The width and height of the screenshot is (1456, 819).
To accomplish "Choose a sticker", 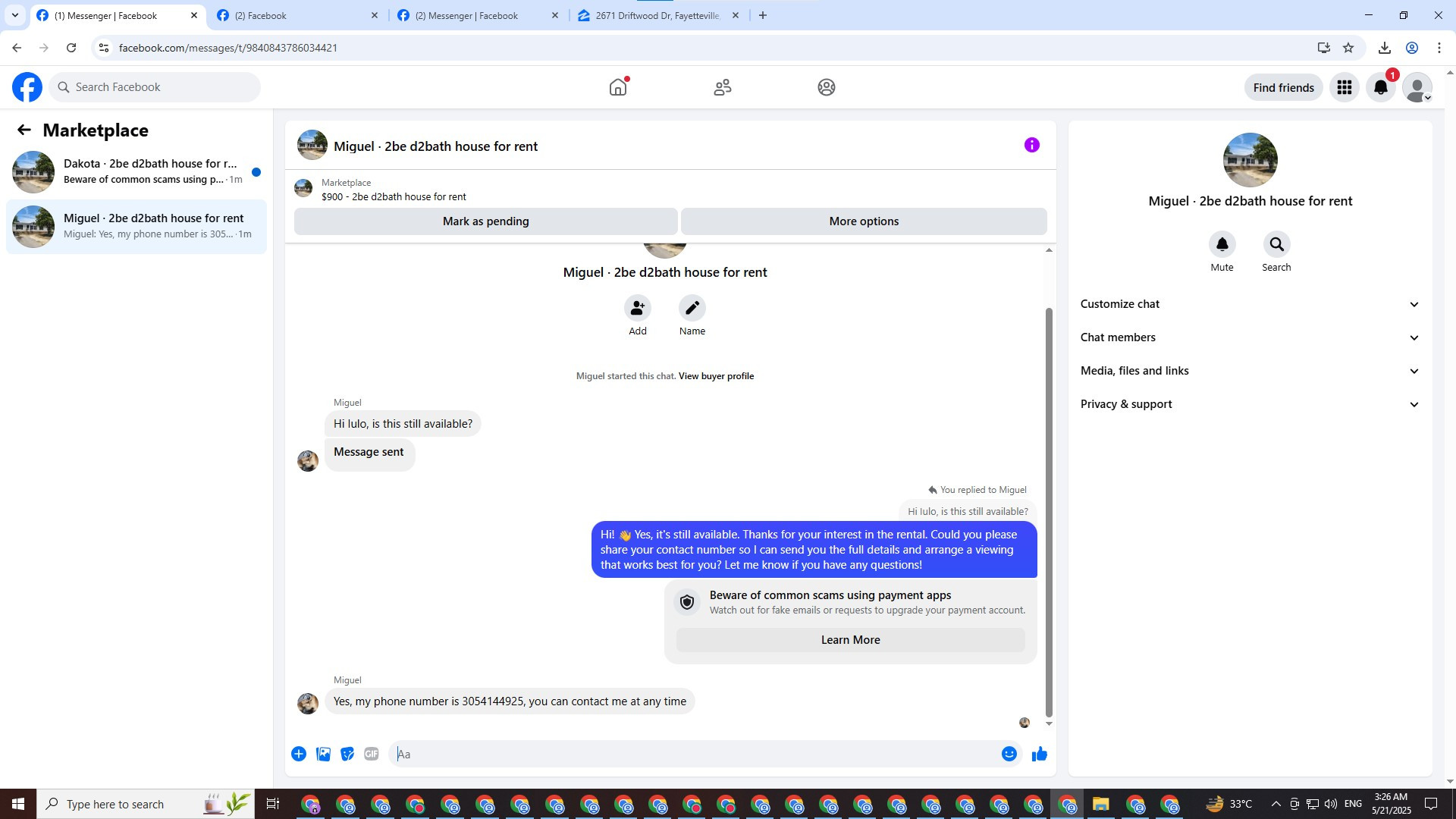I will click(x=347, y=754).
